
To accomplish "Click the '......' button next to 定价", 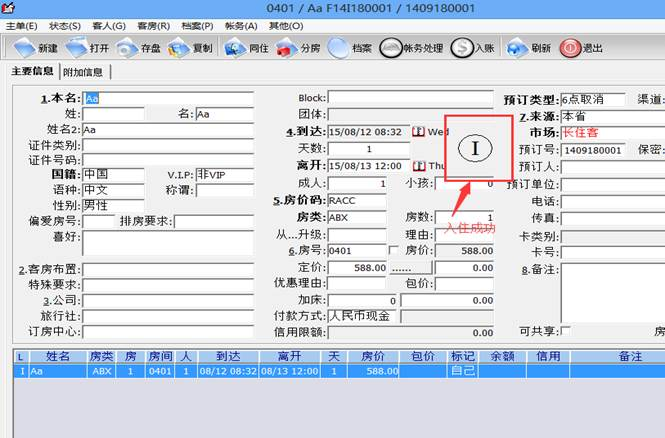I will [x=401, y=268].
